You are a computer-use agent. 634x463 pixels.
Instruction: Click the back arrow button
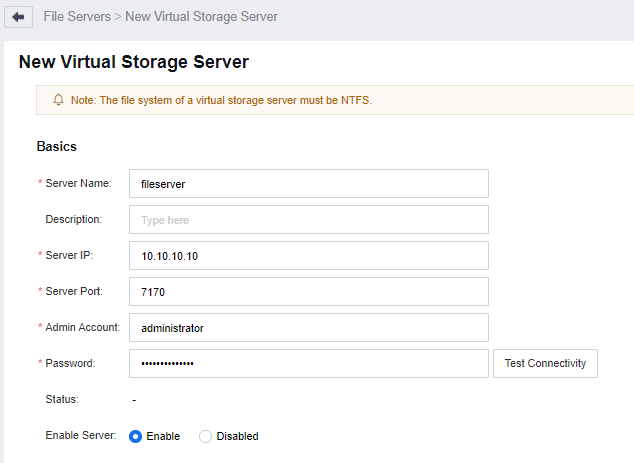pyautogui.click(x=17, y=18)
